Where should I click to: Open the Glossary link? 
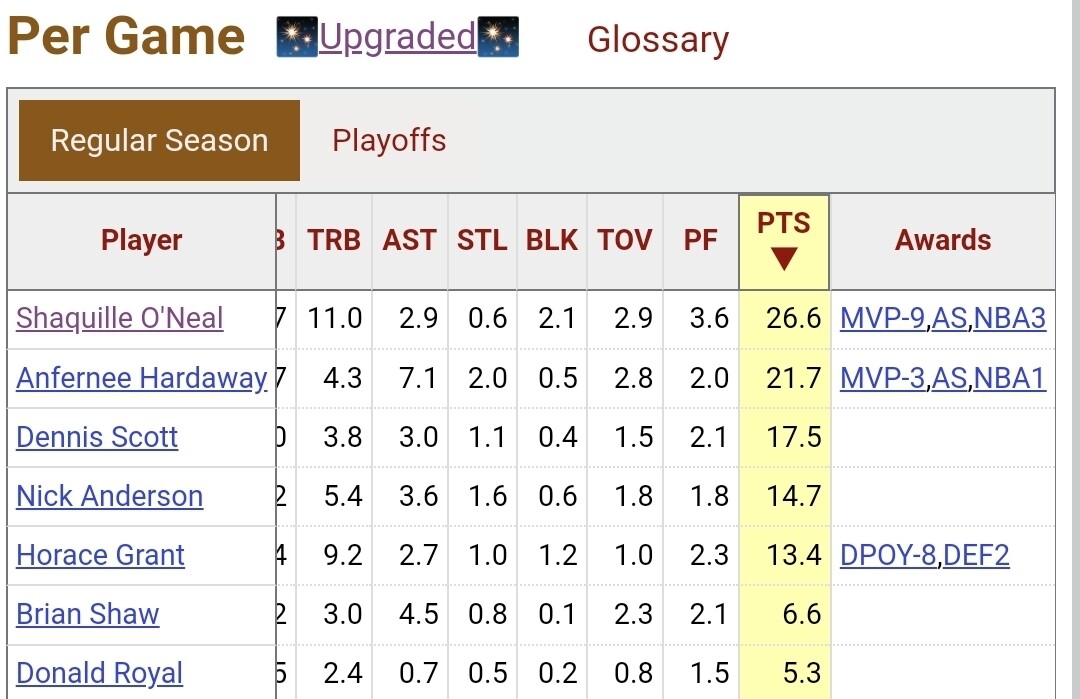(x=658, y=40)
